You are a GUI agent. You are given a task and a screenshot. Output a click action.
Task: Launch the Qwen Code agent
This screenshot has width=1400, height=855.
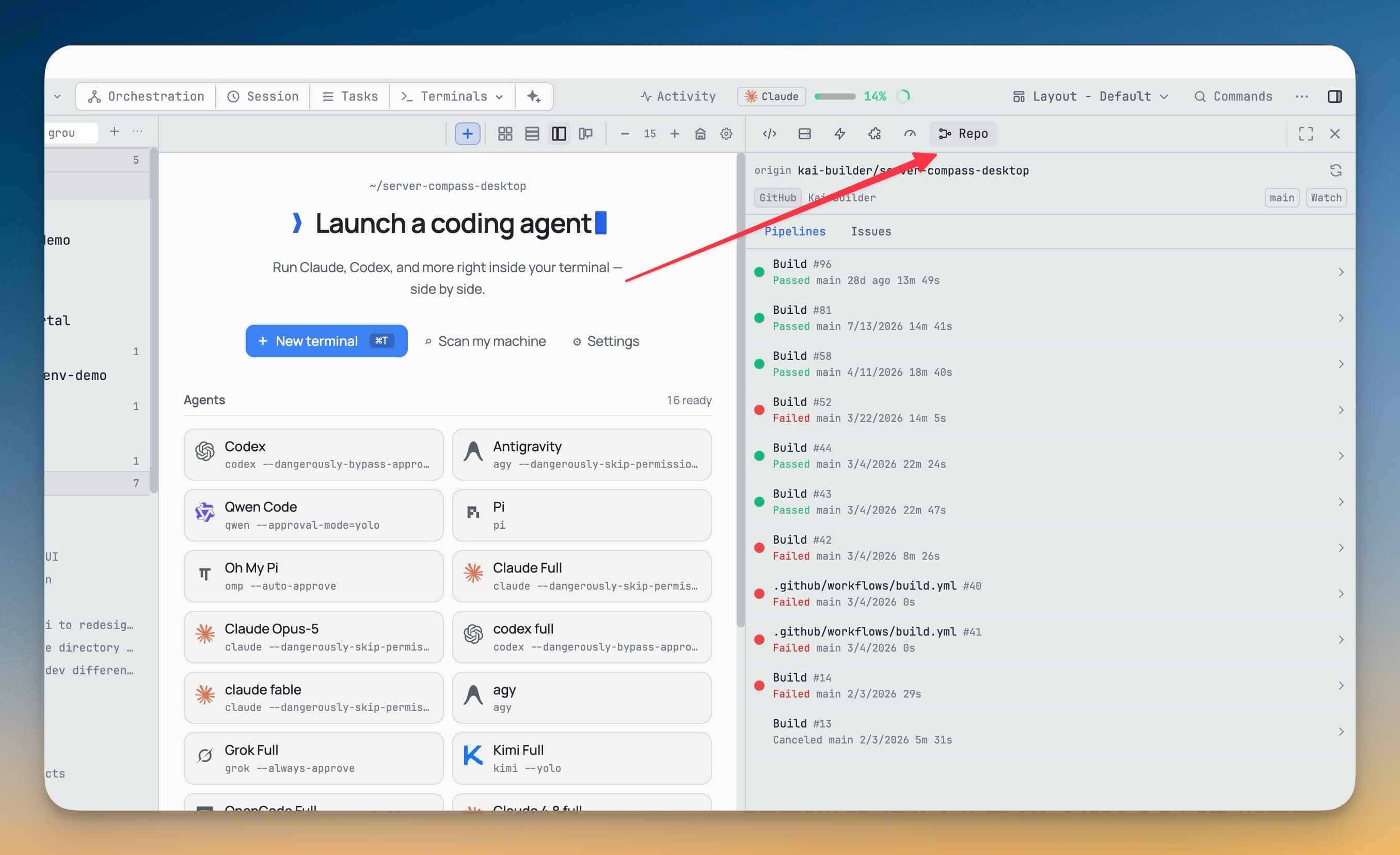point(313,515)
